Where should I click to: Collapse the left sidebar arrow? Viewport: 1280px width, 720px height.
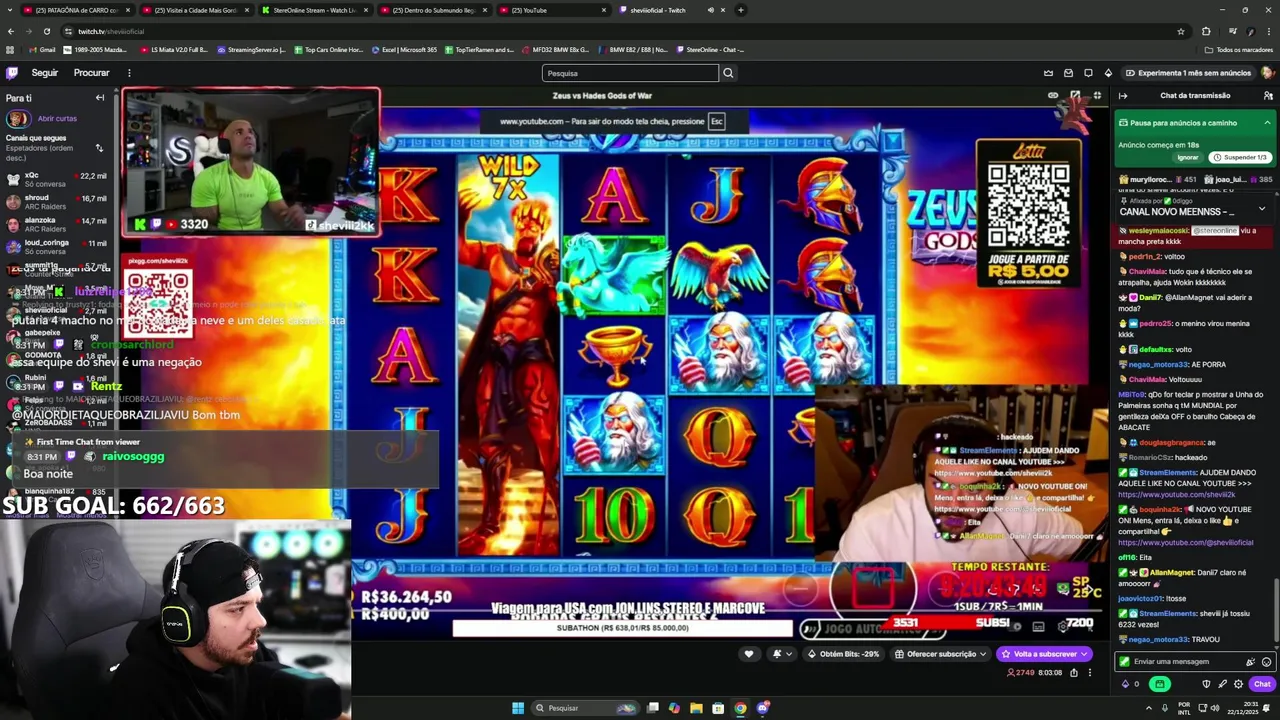(x=100, y=98)
